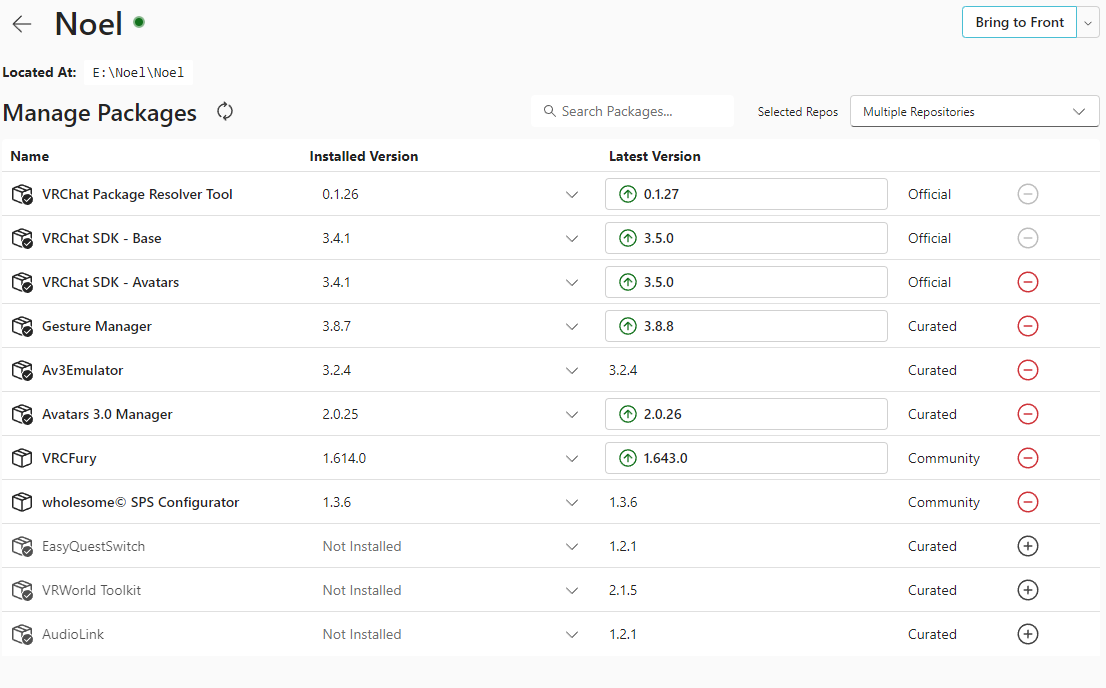
Task: Click disabled remove icon for SDK - Base
Action: tap(1028, 239)
